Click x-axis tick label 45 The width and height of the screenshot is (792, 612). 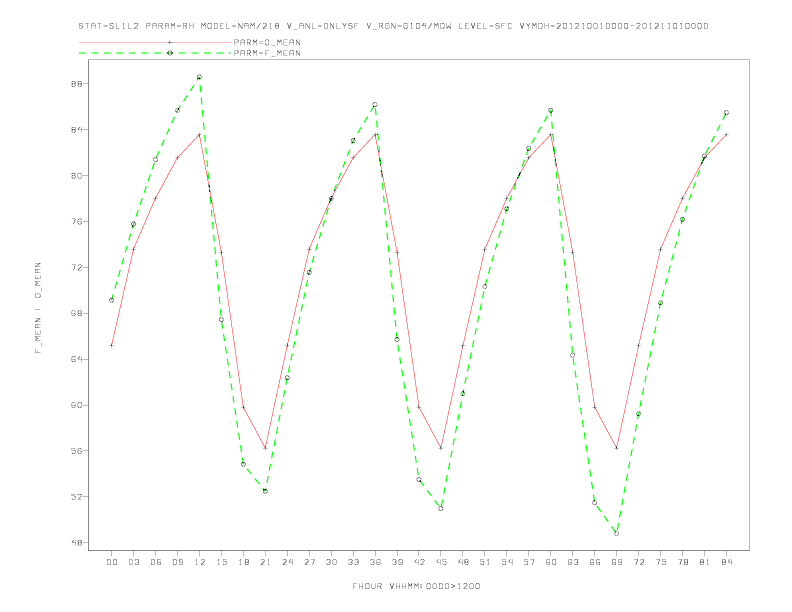[441, 562]
